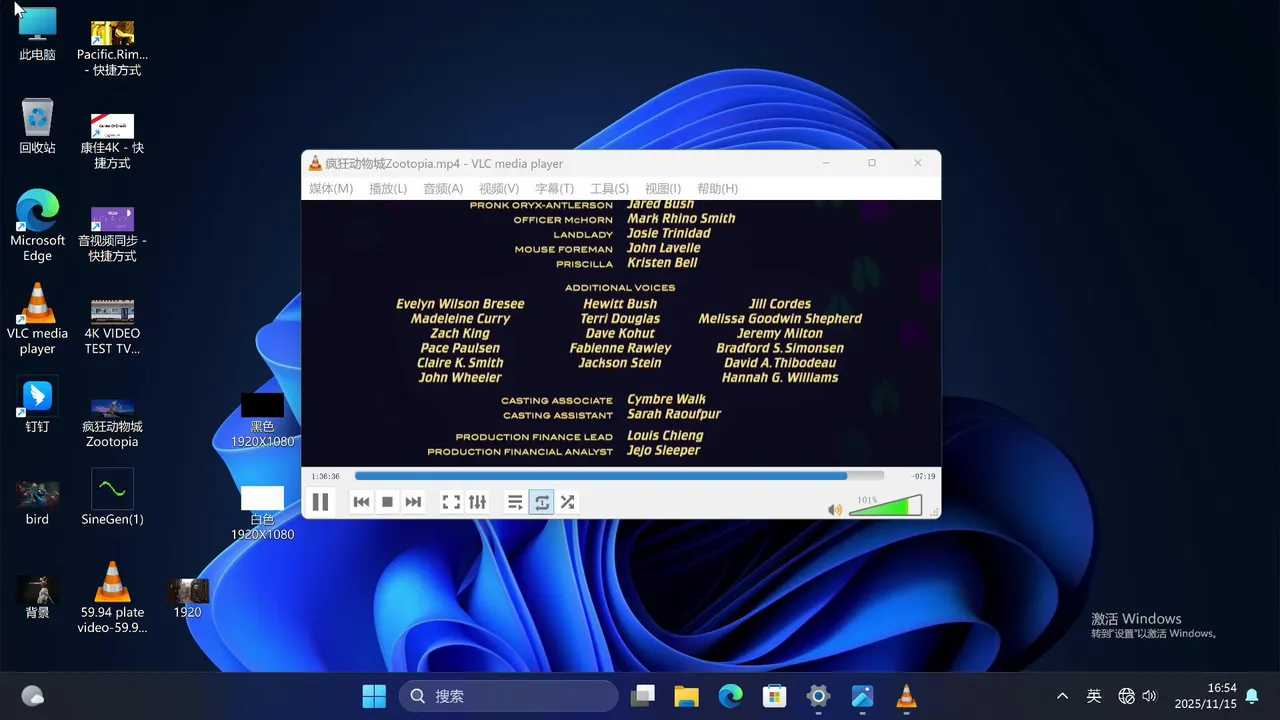The height and width of the screenshot is (720, 1280).
Task: Toggle the loop repeat button
Action: pyautogui.click(x=541, y=502)
